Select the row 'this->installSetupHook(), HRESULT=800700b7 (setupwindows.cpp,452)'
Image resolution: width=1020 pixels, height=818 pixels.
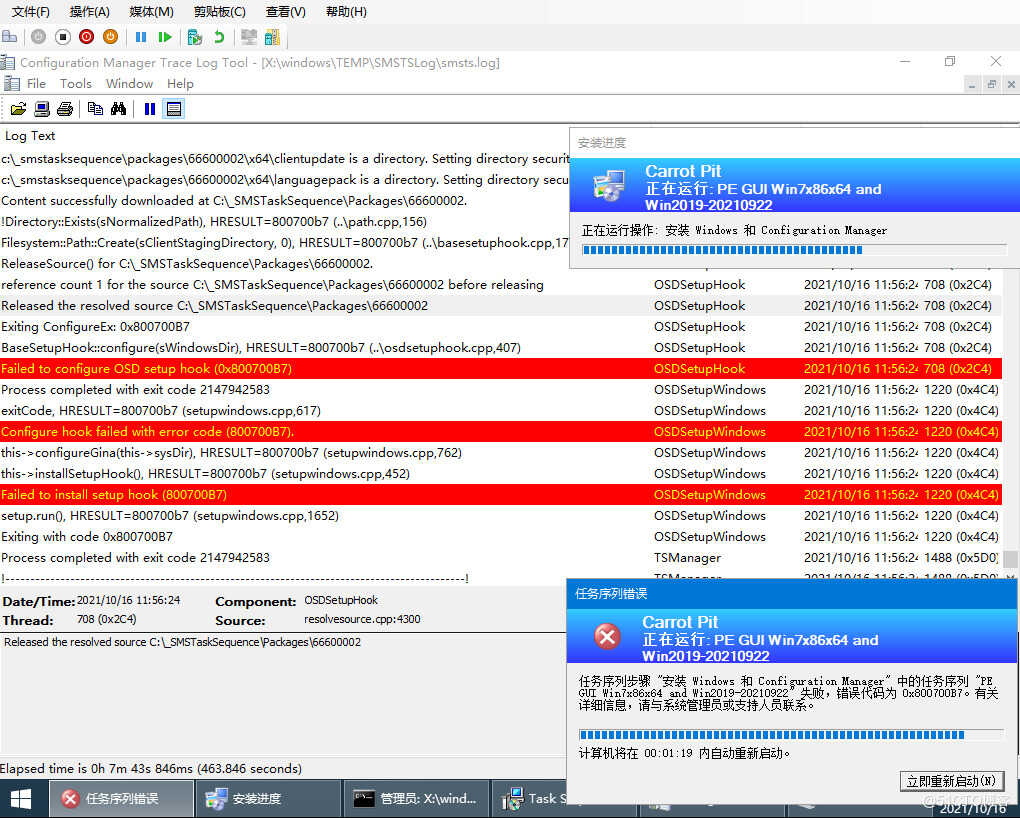click(x=500, y=474)
